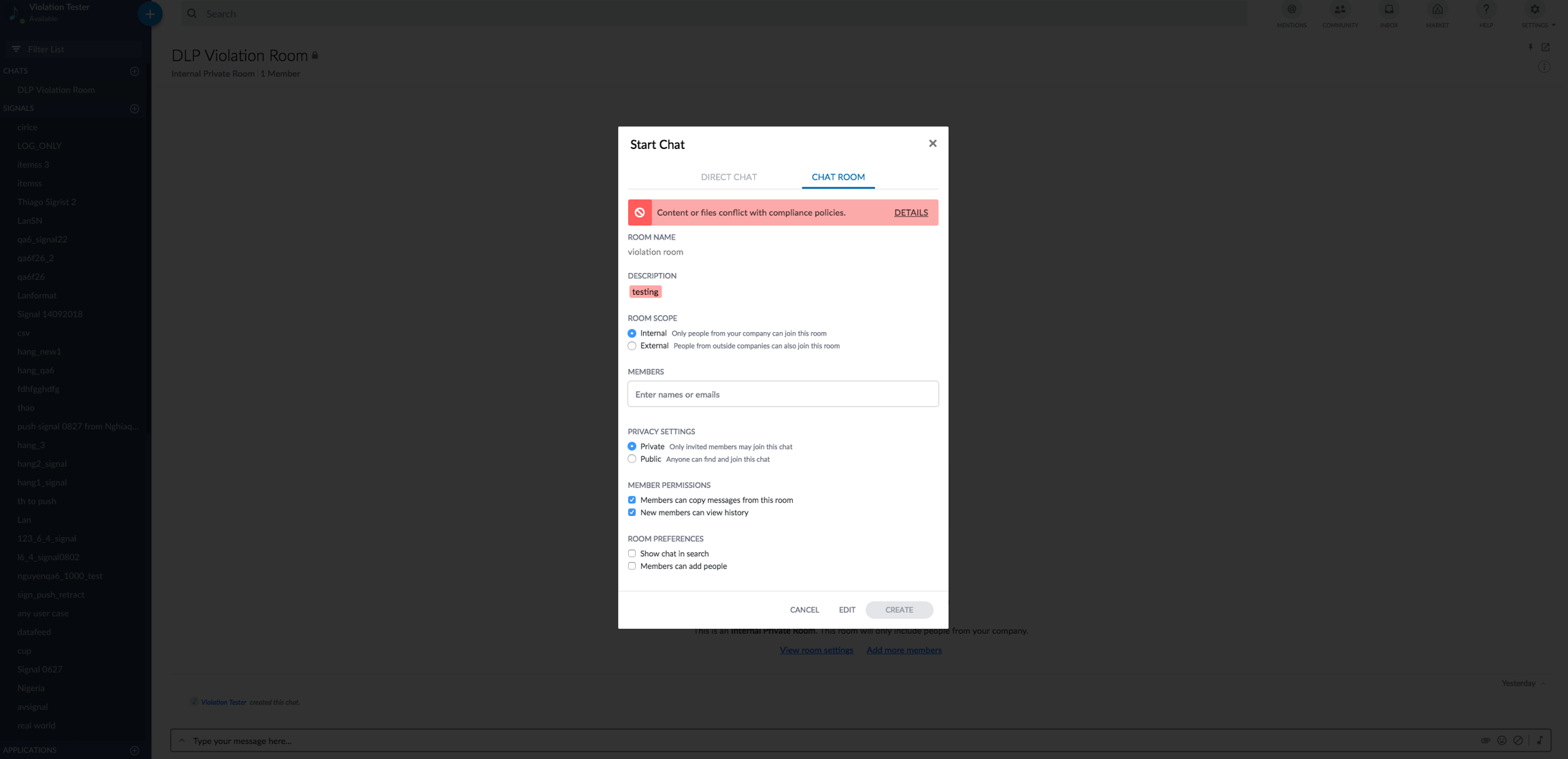This screenshot has width=1568, height=759.
Task: Open the Community icon
Action: (1339, 10)
